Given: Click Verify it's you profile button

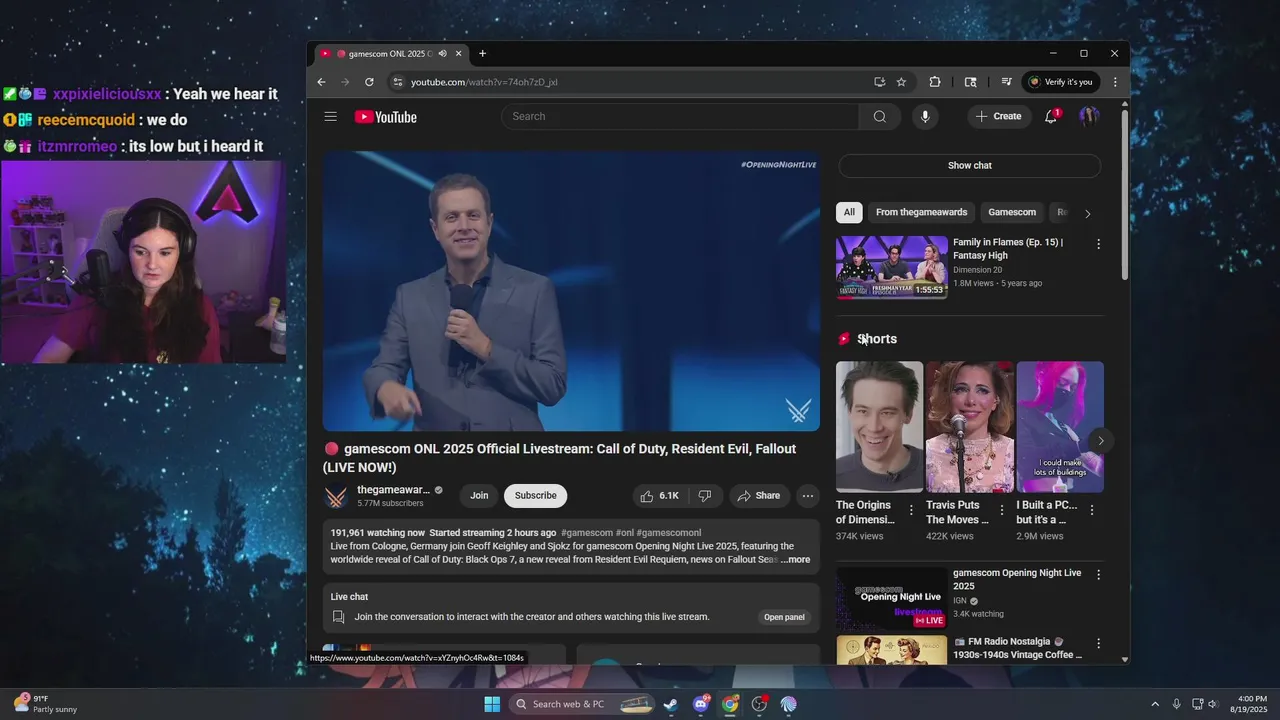Looking at the screenshot, I should coord(1061,82).
